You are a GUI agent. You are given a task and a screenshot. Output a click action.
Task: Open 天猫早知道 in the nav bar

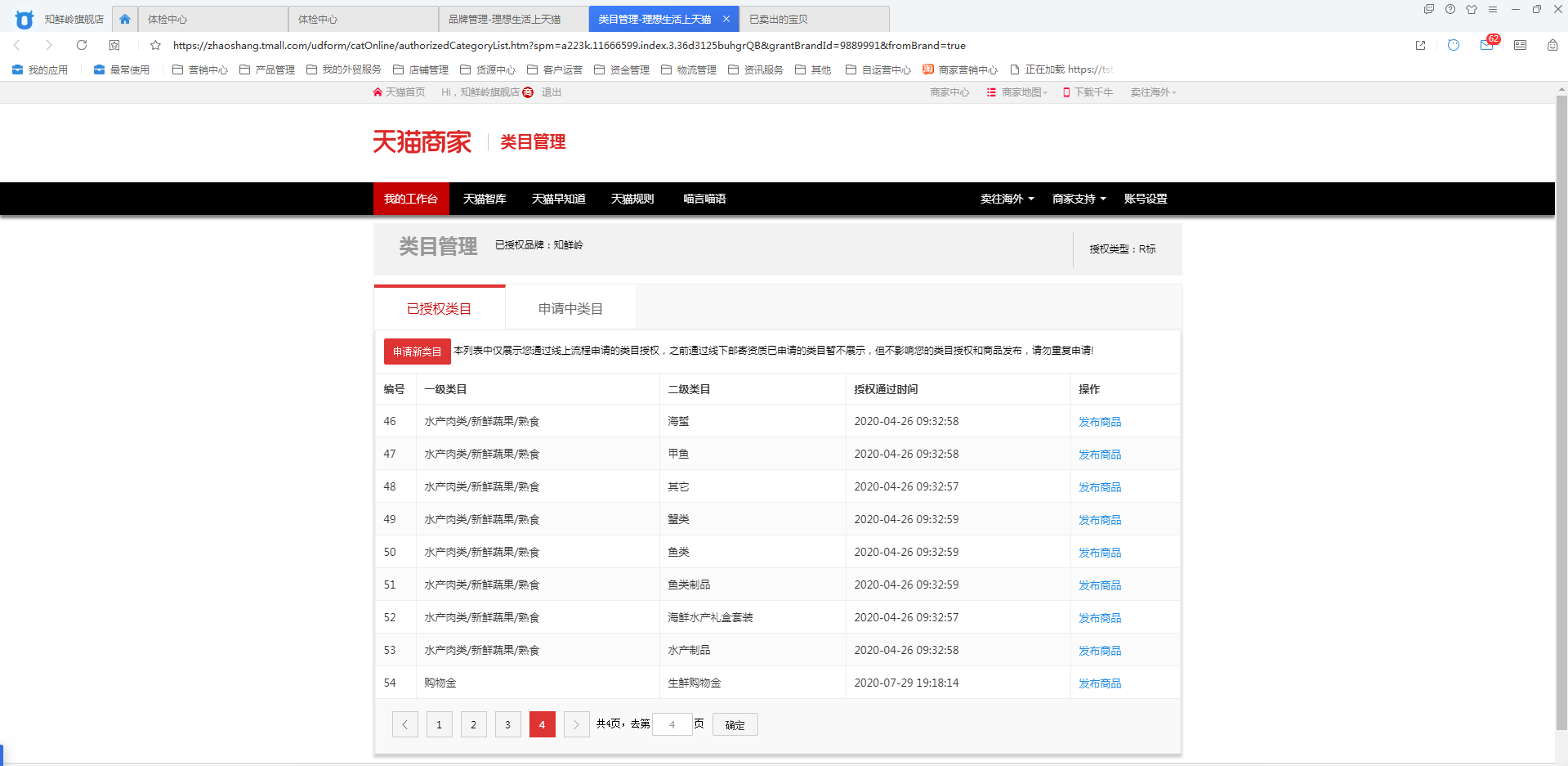[x=559, y=199]
